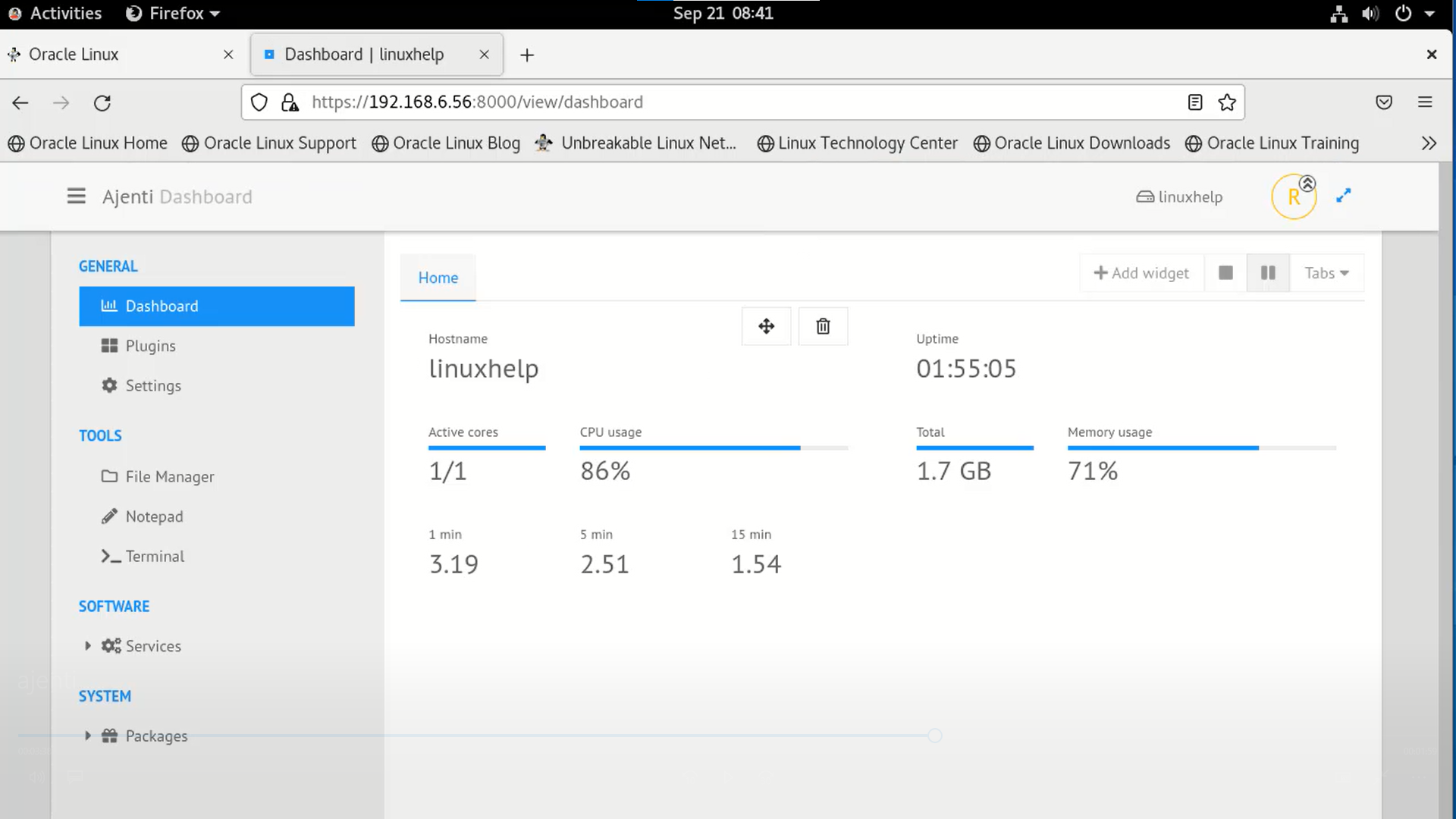Click Add widget button
Screen dimensions: 1456x819
pyautogui.click(x=1141, y=273)
